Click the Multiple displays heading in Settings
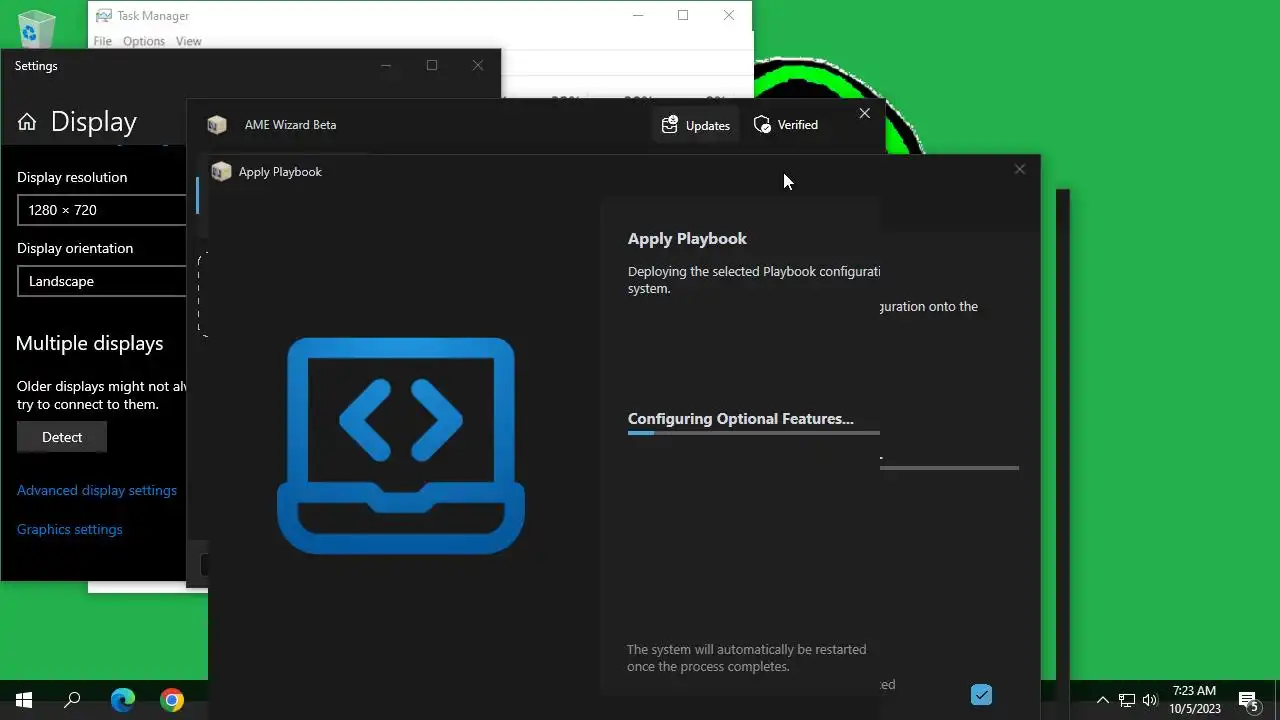The height and width of the screenshot is (720, 1280). pyautogui.click(x=89, y=343)
